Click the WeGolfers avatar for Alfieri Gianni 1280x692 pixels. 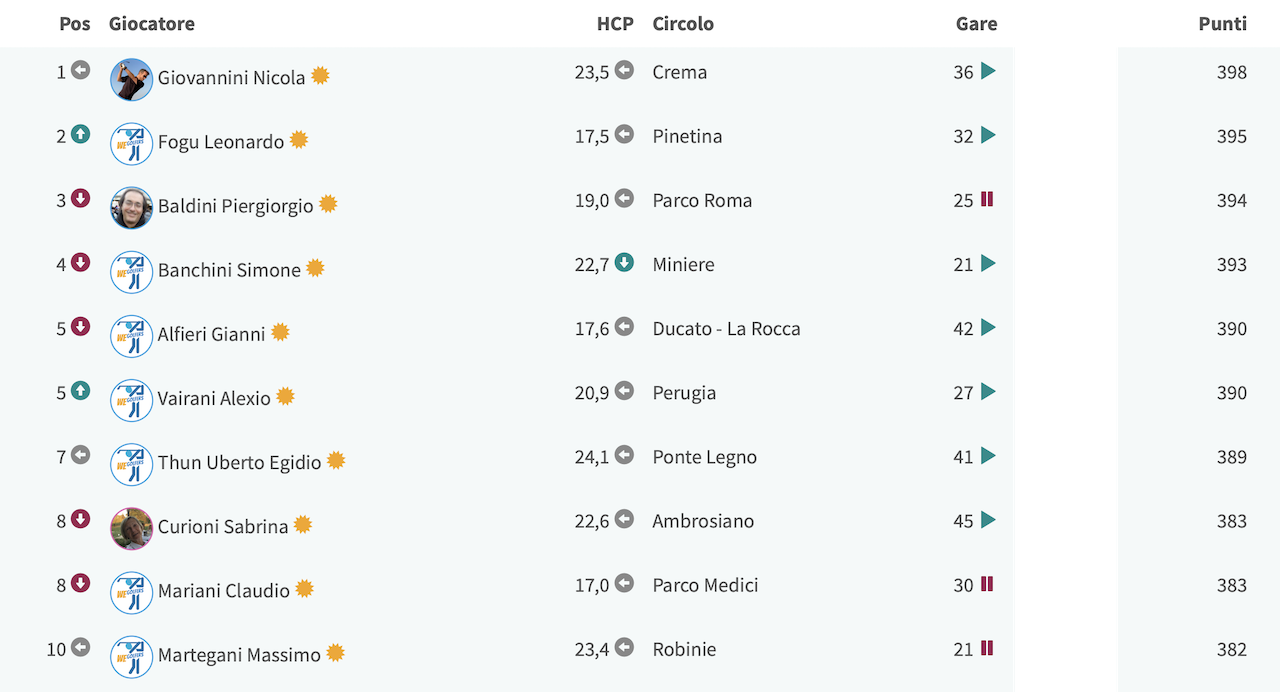coord(131,336)
